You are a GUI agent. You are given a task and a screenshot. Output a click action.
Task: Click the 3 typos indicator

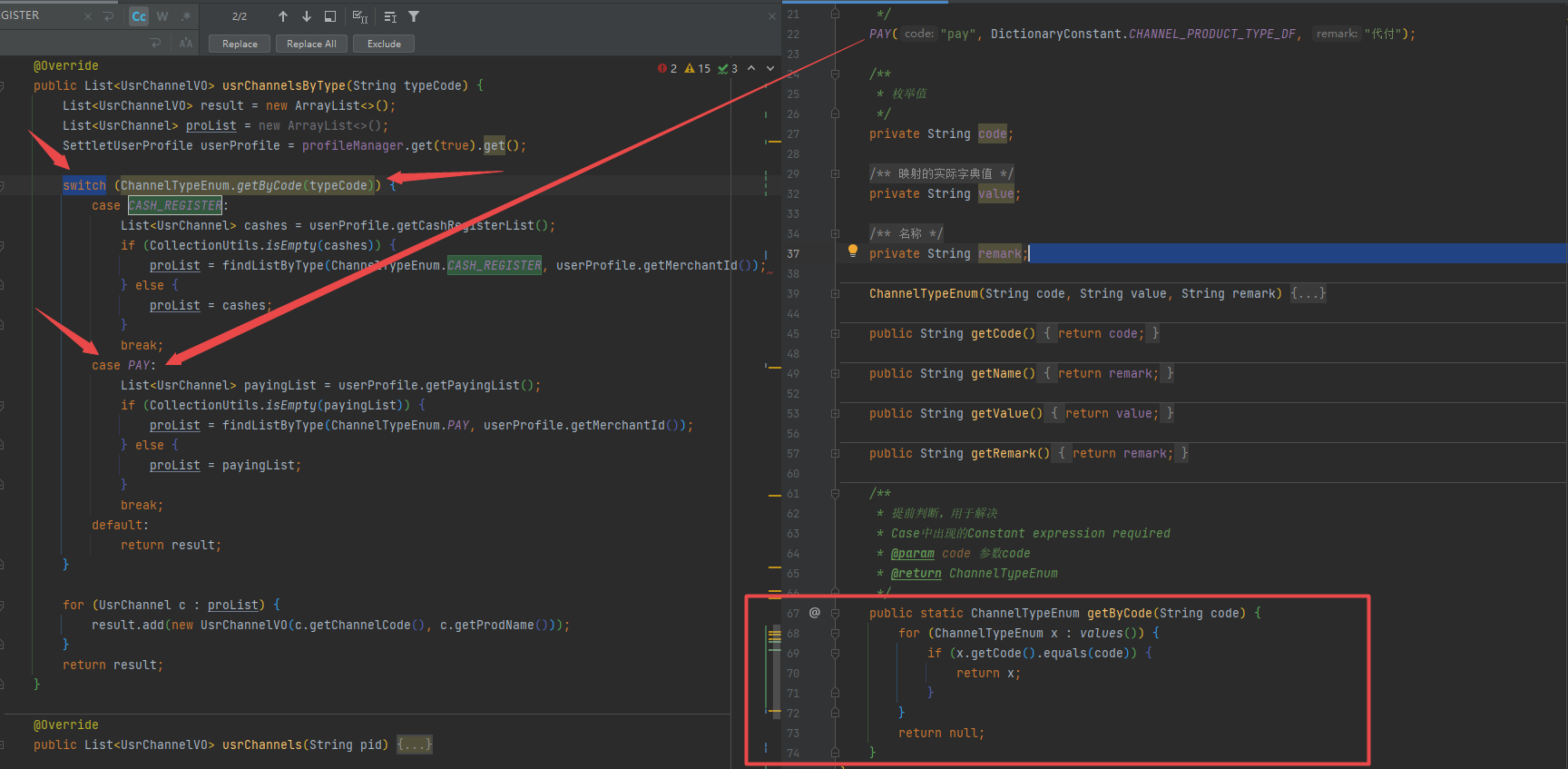pos(728,68)
